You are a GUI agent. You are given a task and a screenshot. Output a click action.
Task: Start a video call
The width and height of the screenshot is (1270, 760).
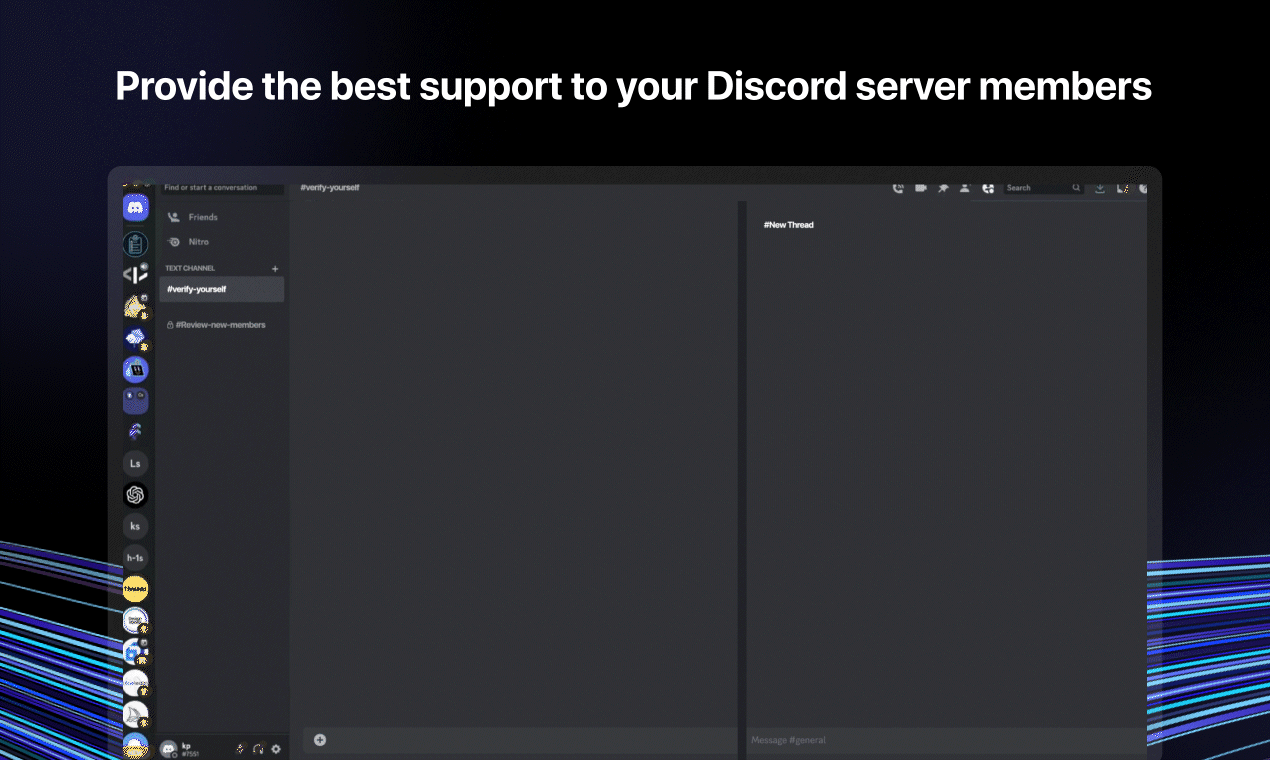pos(921,188)
